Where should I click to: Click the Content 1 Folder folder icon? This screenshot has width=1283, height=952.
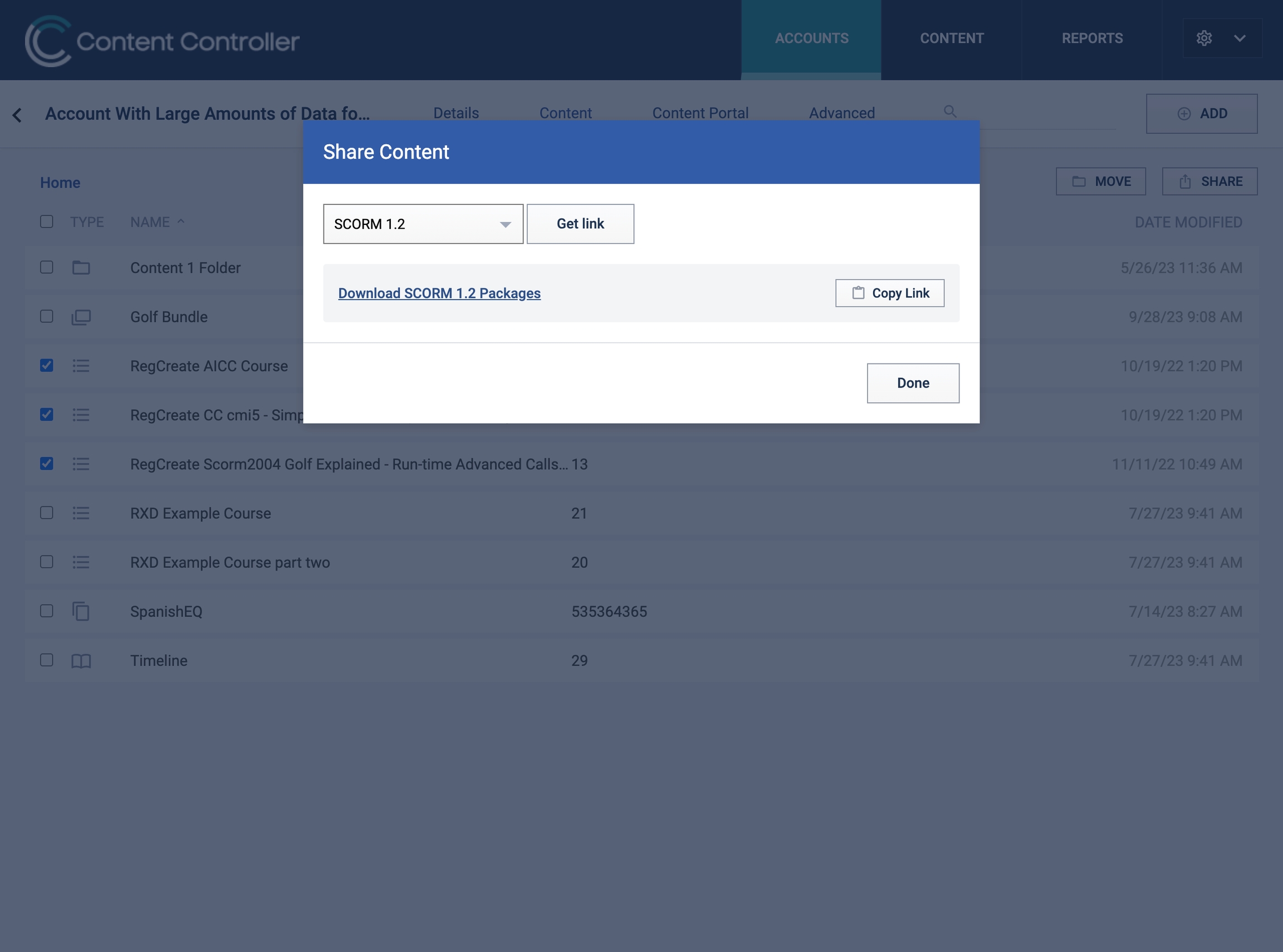(x=81, y=267)
